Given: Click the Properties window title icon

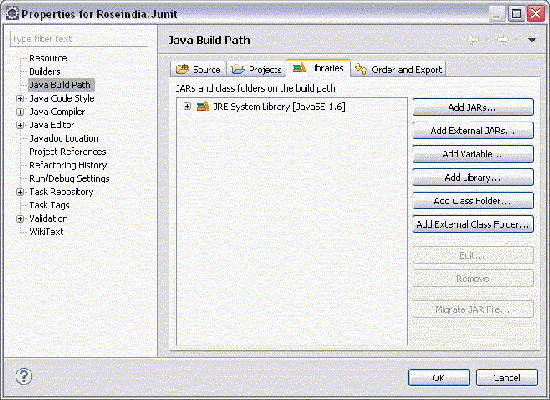Looking at the screenshot, I should [x=12, y=13].
